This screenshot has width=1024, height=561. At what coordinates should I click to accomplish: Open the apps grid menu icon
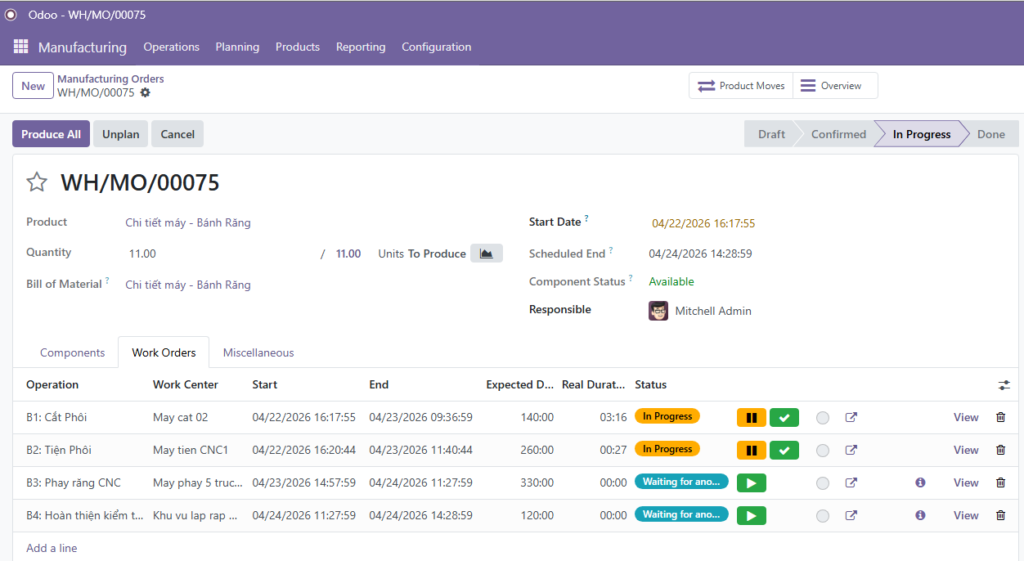point(20,47)
